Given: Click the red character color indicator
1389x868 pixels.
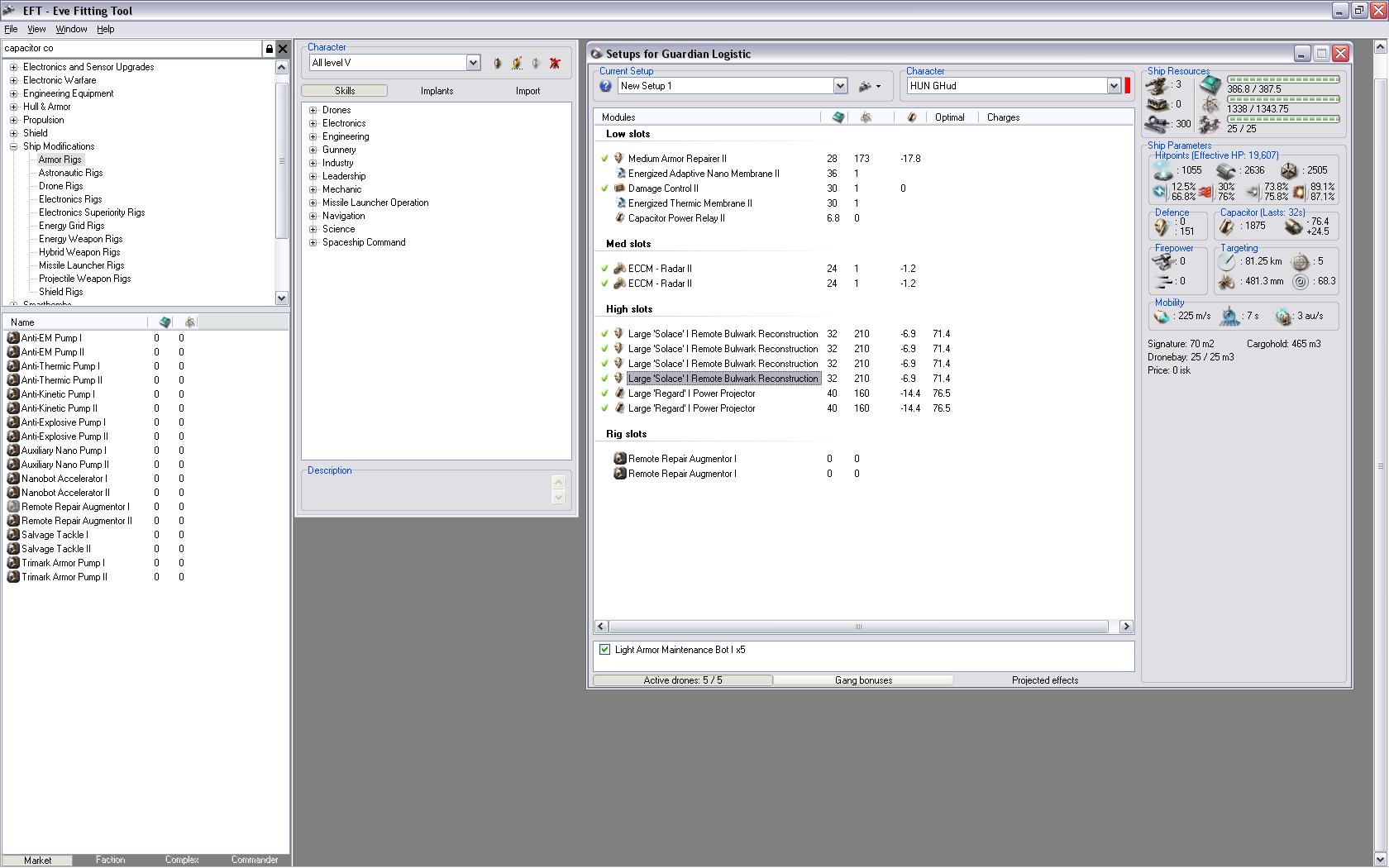Looking at the screenshot, I should pyautogui.click(x=1128, y=86).
